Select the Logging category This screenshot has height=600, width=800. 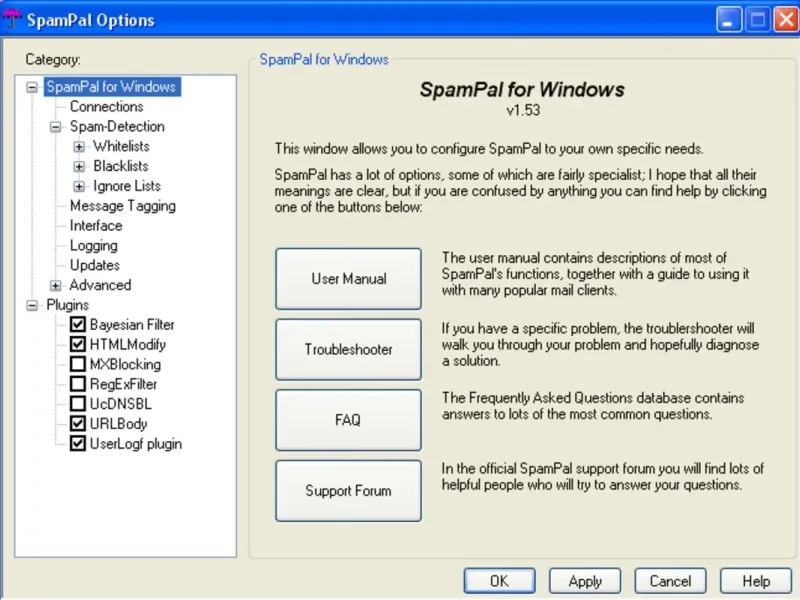(x=94, y=246)
